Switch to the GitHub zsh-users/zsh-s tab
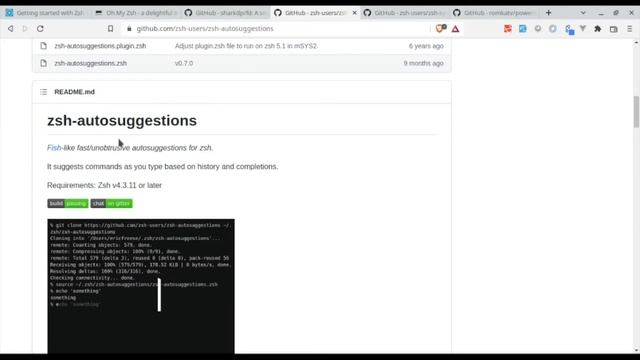 pyautogui.click(x=404, y=13)
